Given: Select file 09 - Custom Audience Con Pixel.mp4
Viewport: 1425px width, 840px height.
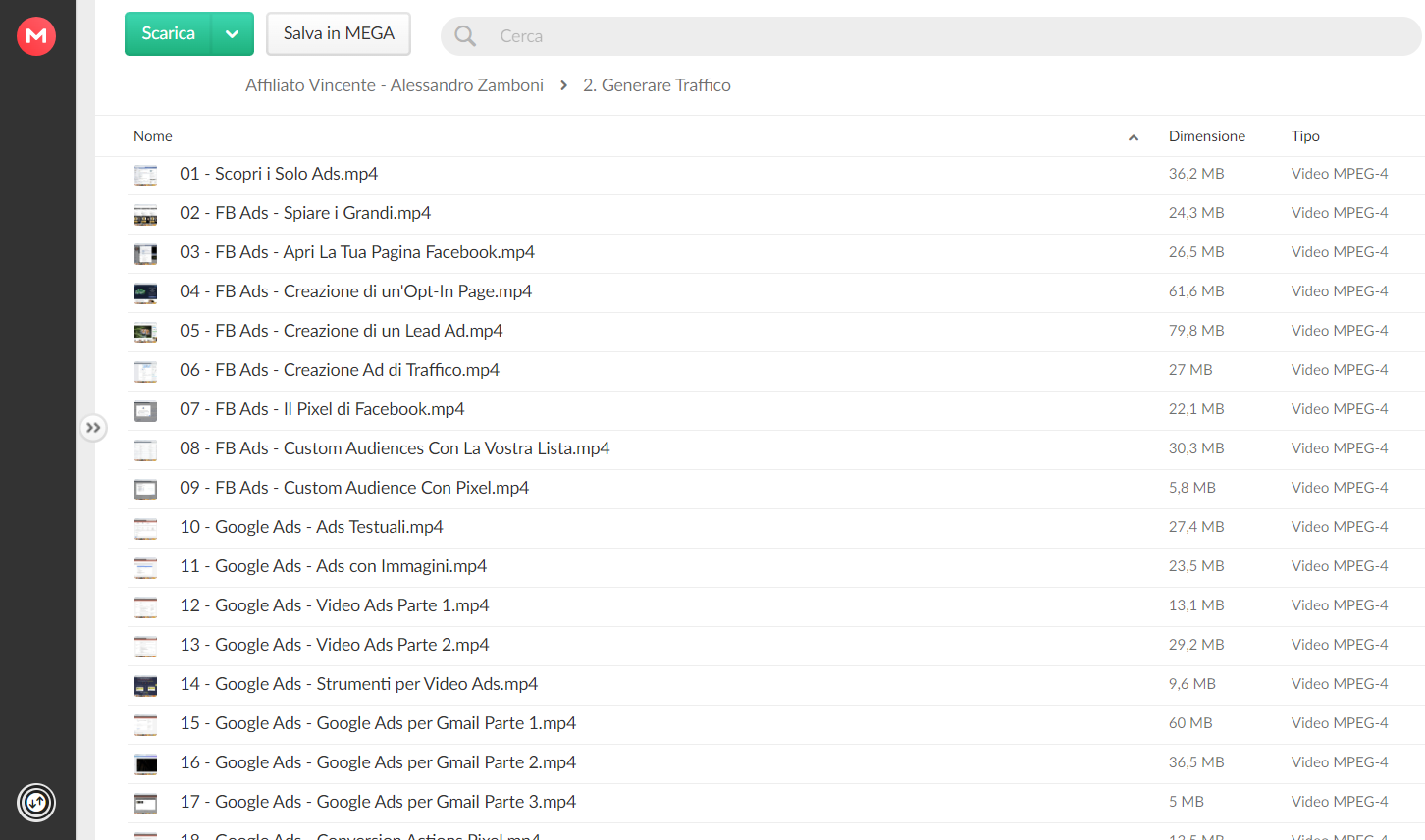Looking at the screenshot, I should (x=354, y=488).
